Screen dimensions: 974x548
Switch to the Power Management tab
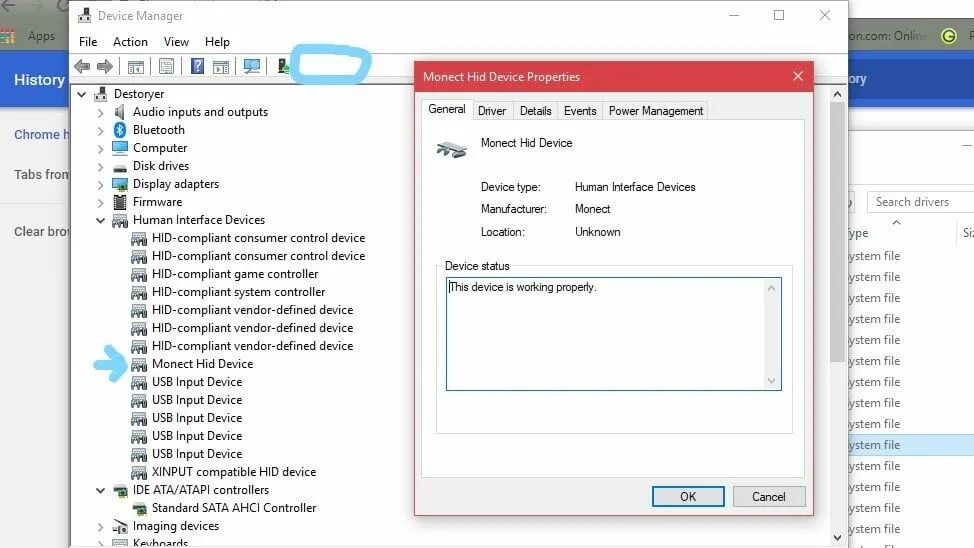pyautogui.click(x=655, y=111)
